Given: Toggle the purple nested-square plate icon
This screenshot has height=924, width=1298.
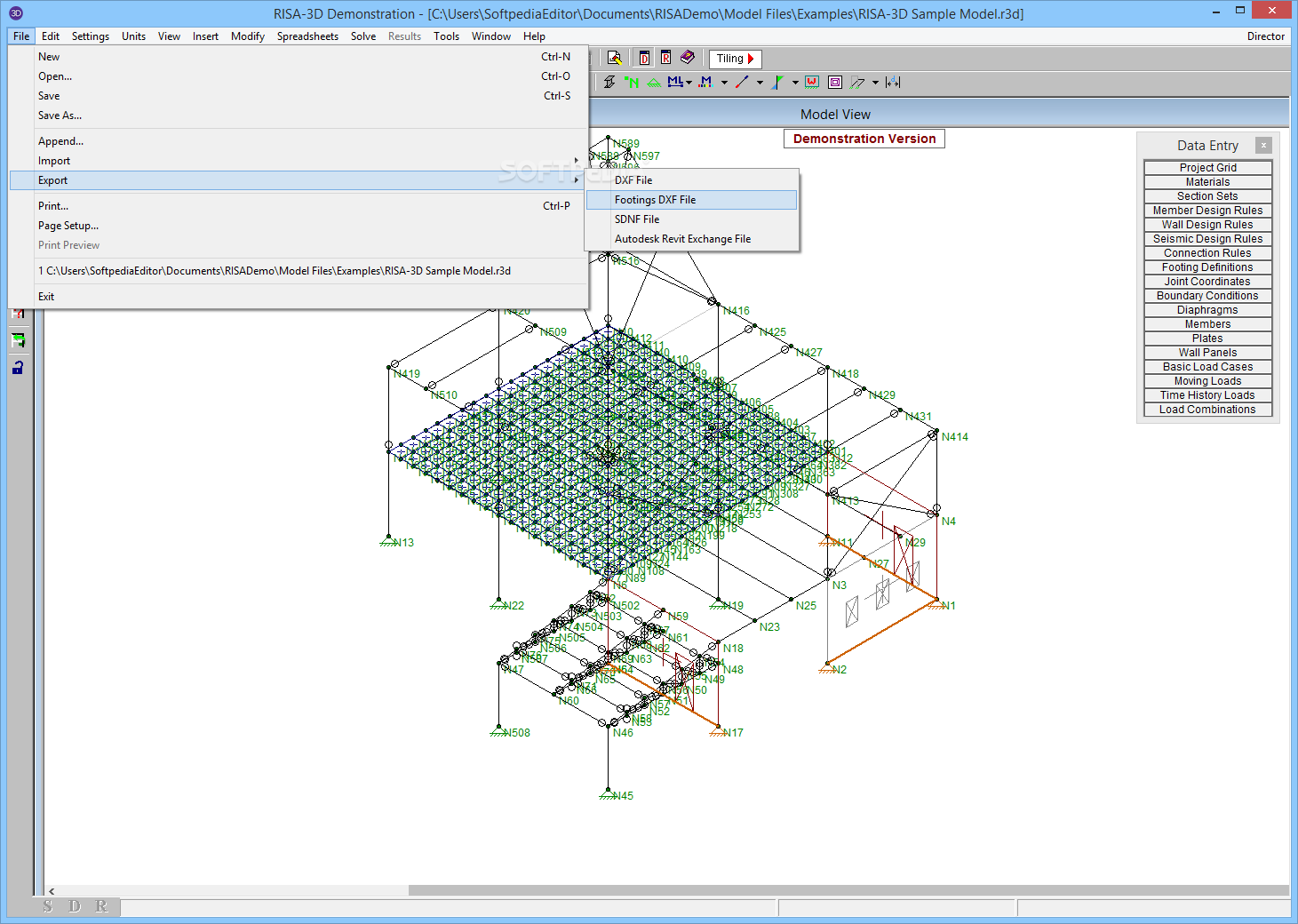Looking at the screenshot, I should 835,82.
